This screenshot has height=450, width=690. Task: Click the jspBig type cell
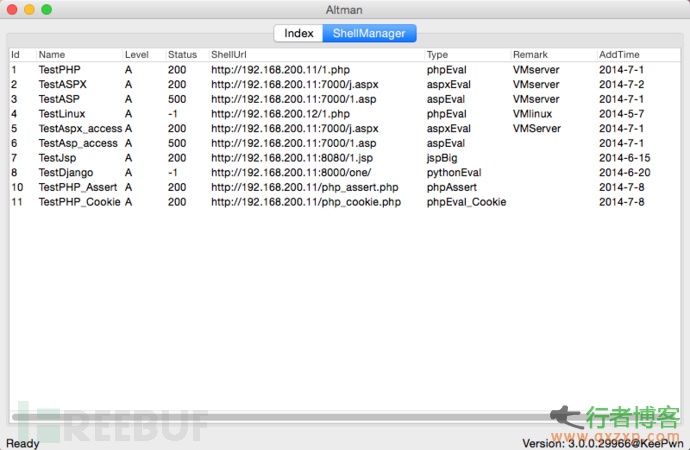pyautogui.click(x=442, y=158)
